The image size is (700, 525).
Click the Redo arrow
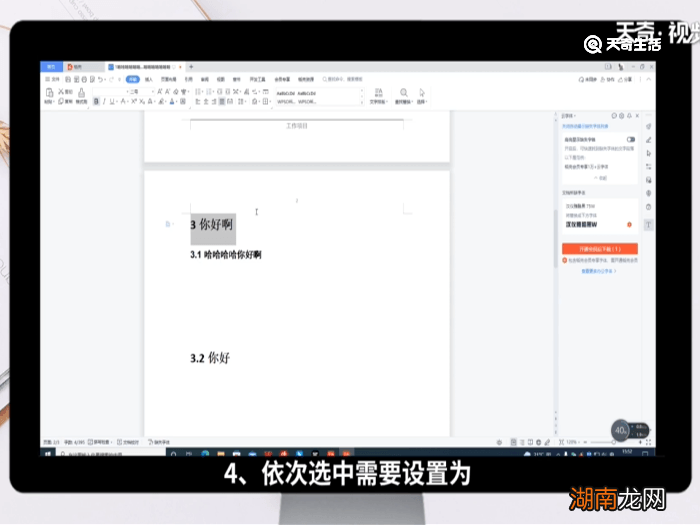pos(112,79)
